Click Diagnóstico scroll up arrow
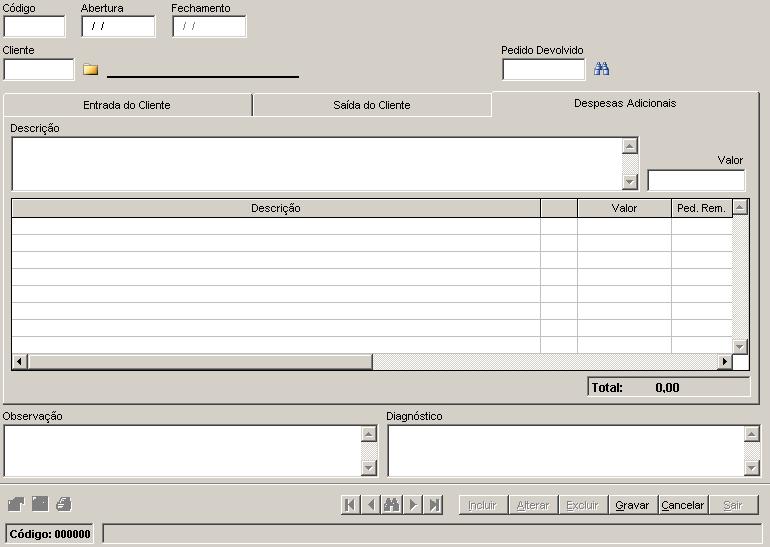 752,434
